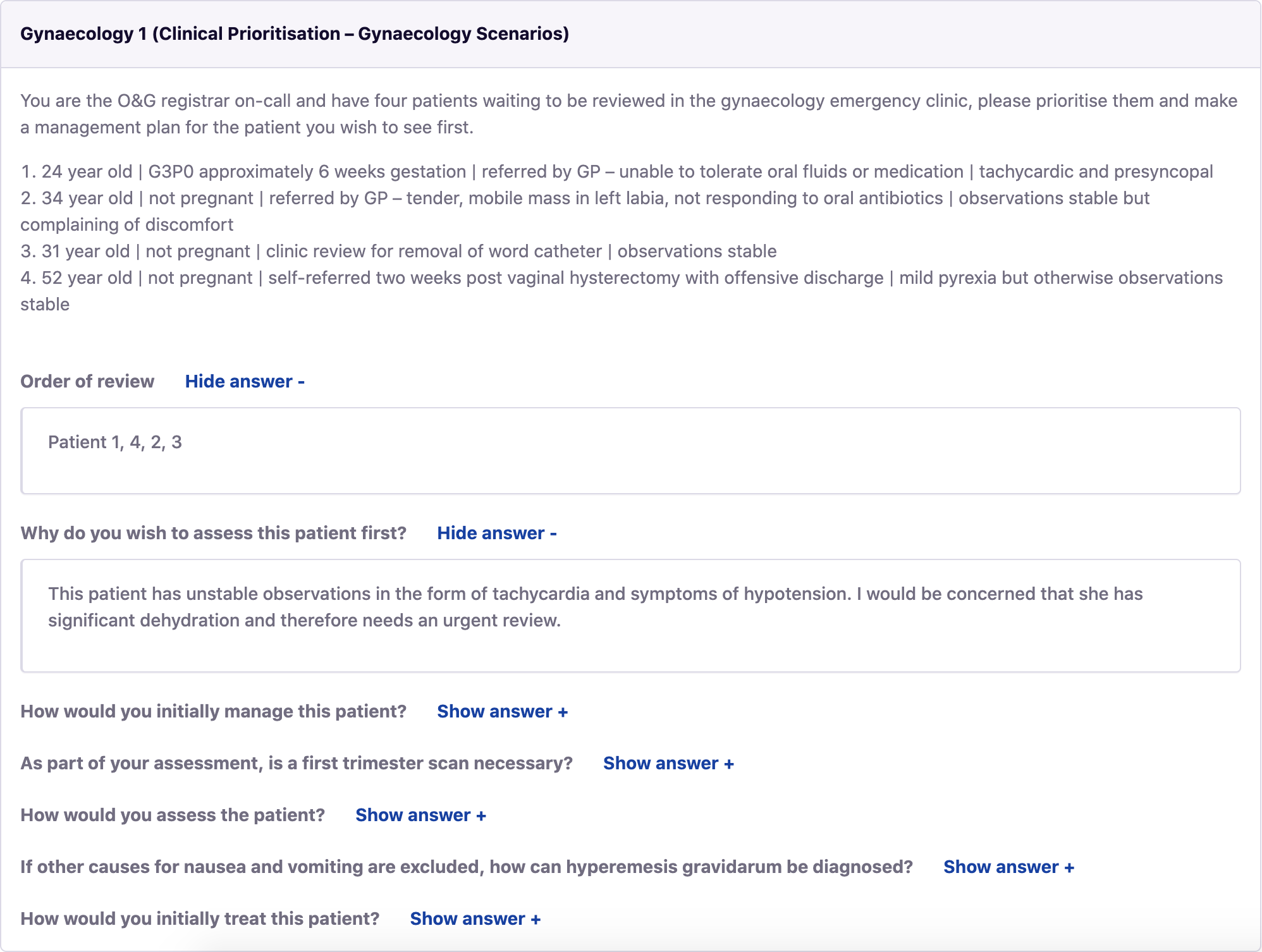Click the Gynaecology 1 scenario heading

coord(295,34)
